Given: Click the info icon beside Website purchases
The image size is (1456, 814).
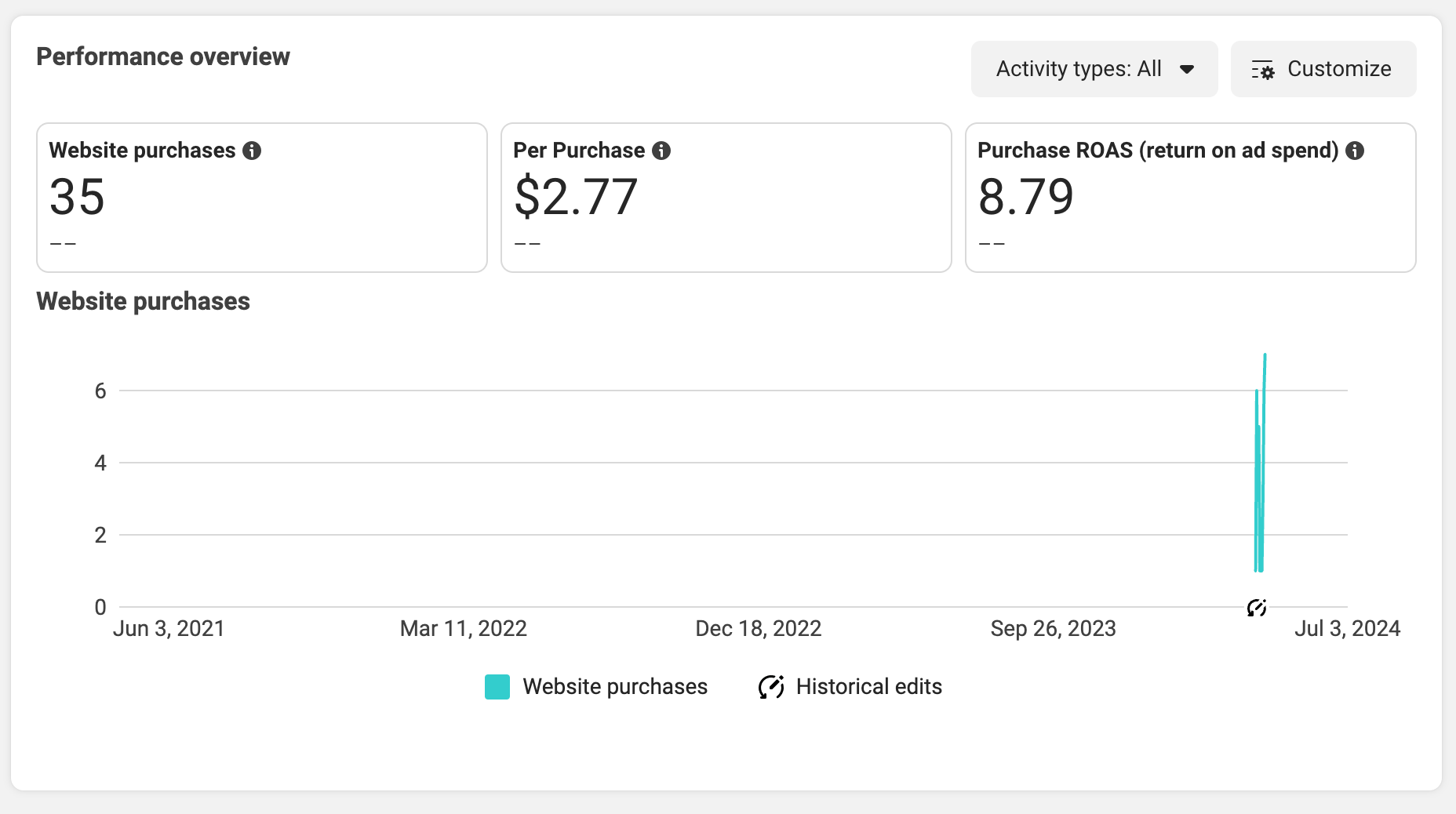Looking at the screenshot, I should (x=252, y=151).
